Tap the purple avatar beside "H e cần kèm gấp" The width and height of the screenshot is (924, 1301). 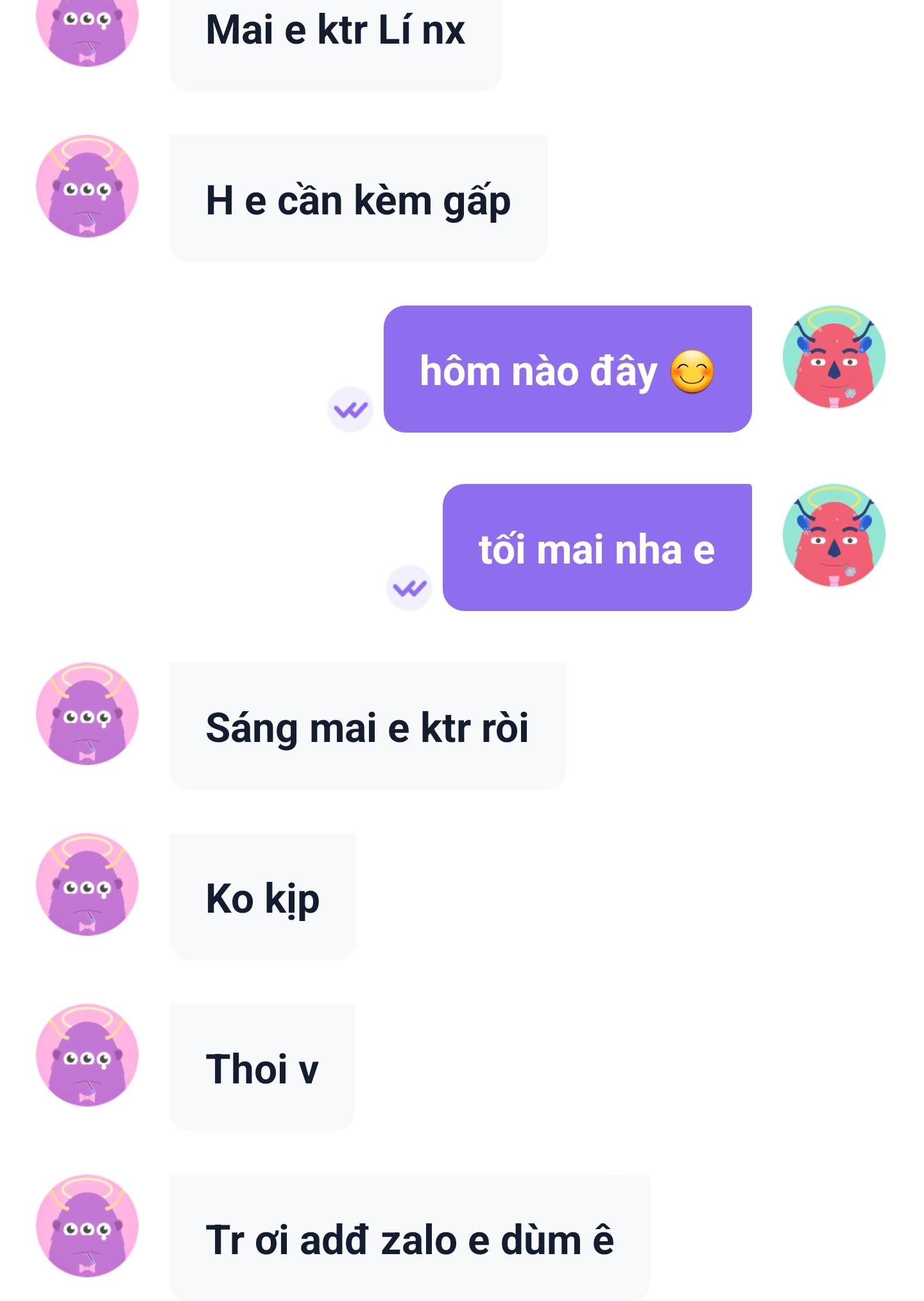87,186
